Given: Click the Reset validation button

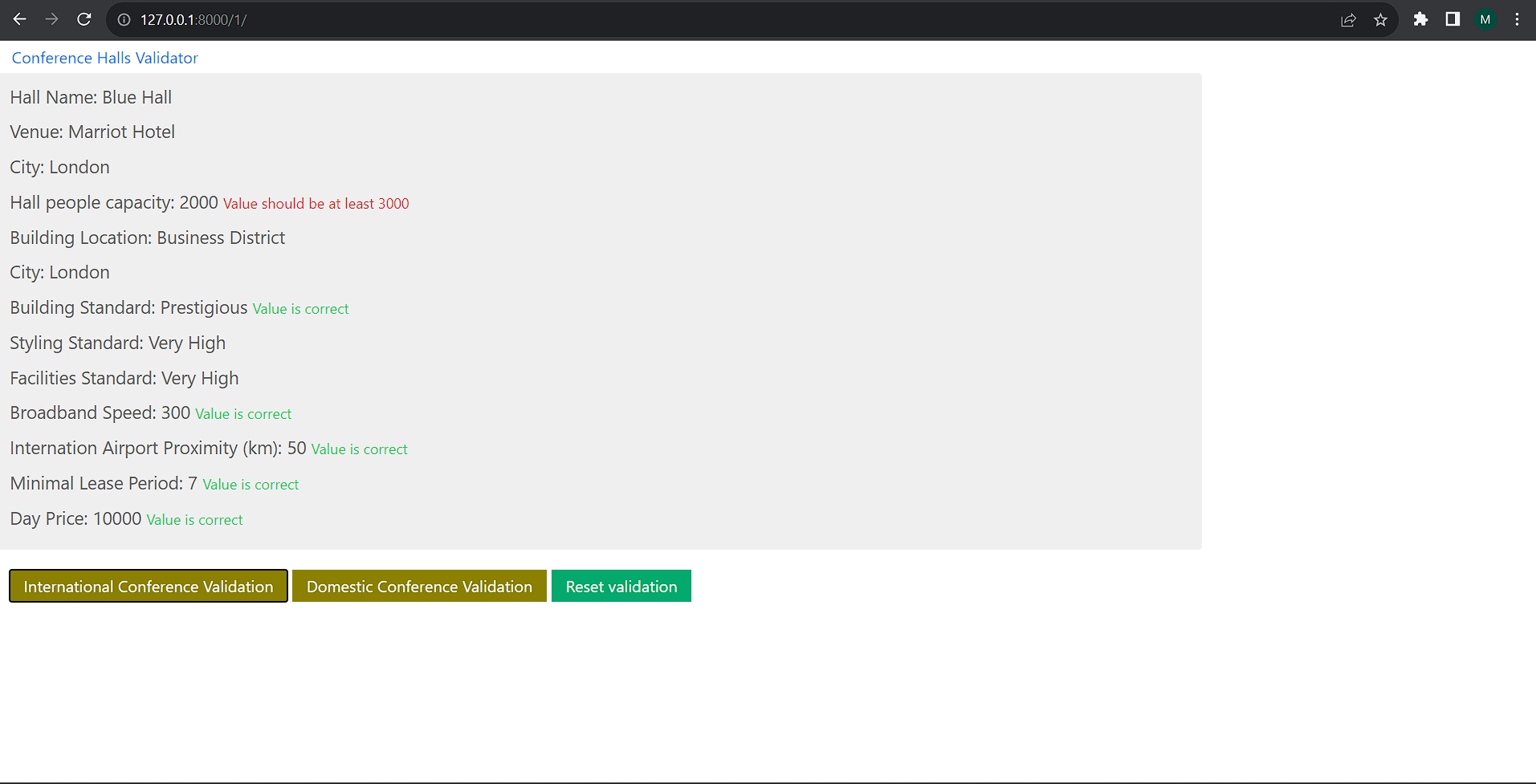Looking at the screenshot, I should click(x=621, y=586).
